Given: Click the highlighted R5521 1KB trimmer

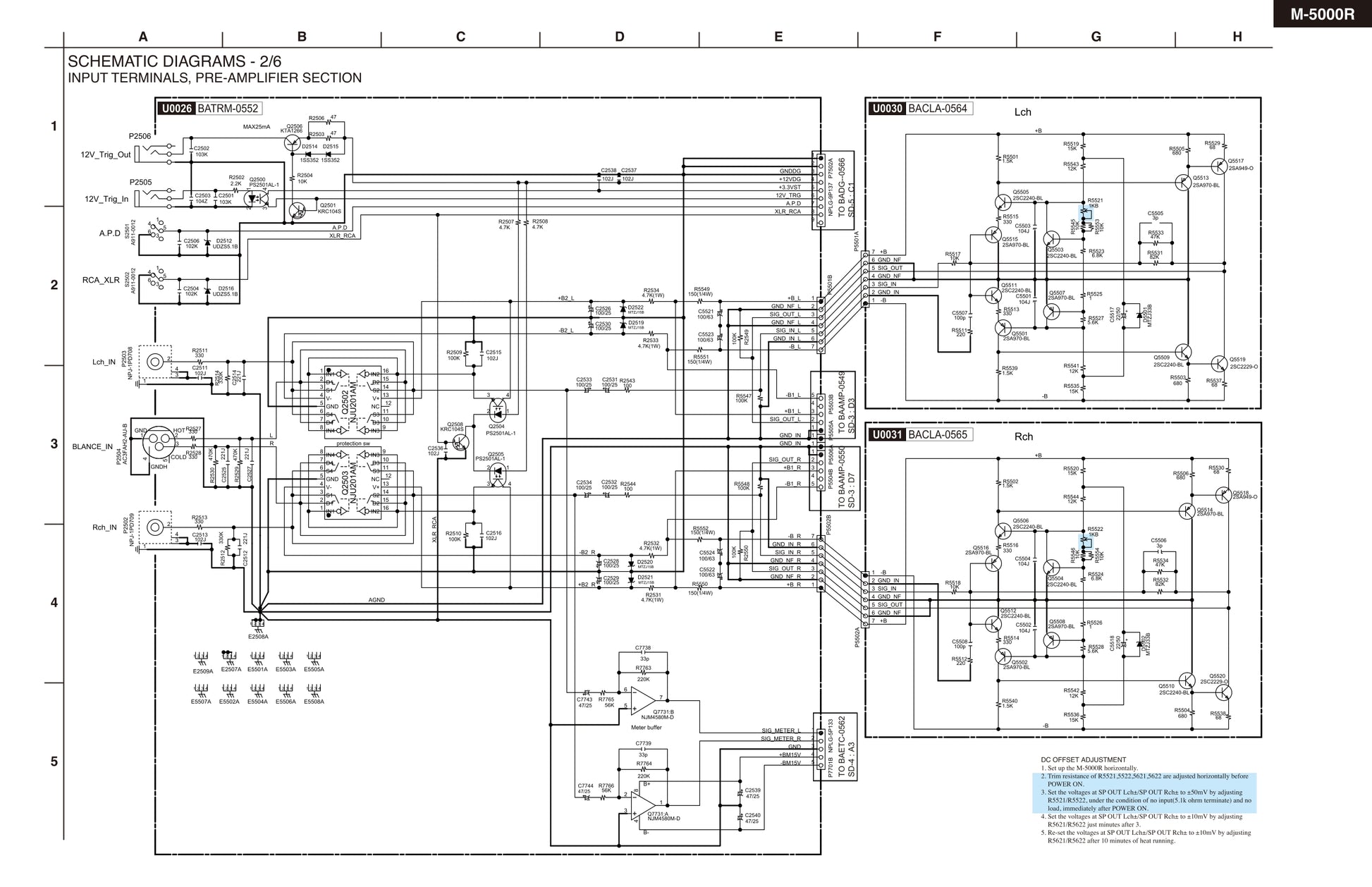Looking at the screenshot, I should [x=1086, y=214].
